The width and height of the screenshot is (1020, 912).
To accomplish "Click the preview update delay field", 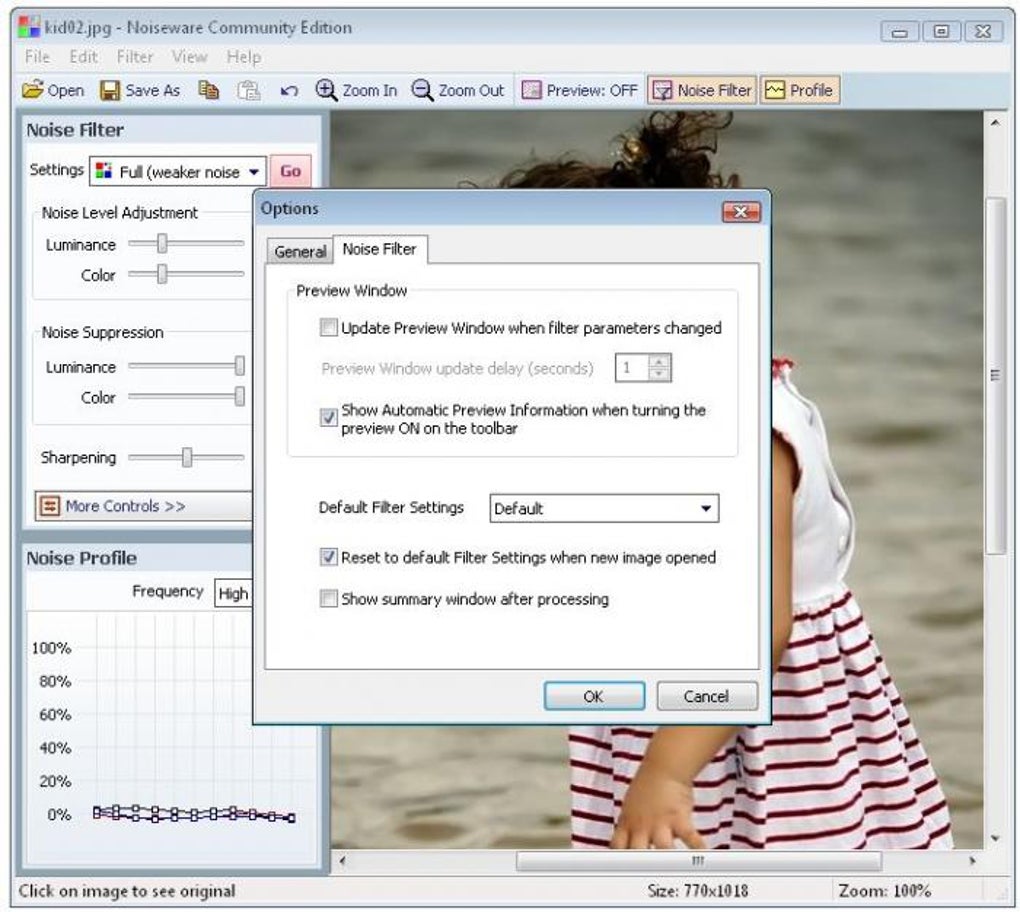I will tap(632, 368).
